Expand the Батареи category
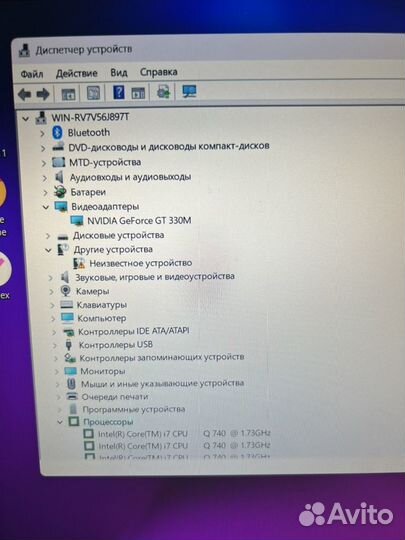Viewport: 405px width, 540px height. pos(45,193)
